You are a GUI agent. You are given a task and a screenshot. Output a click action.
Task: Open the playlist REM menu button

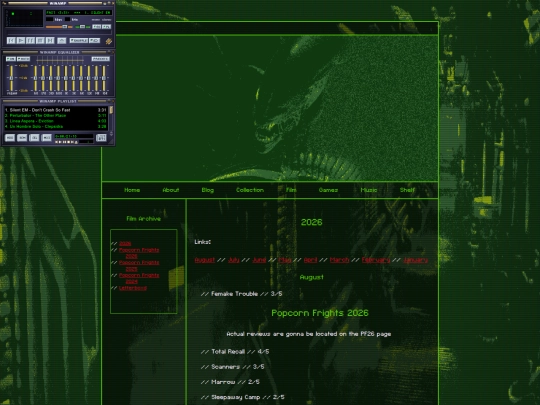22,138
